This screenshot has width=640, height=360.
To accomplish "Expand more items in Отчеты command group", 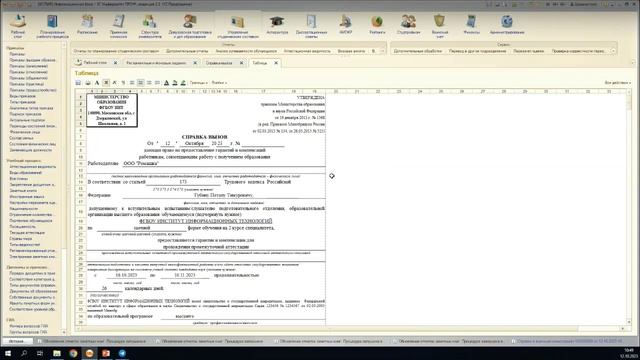I will click(x=382, y=51).
